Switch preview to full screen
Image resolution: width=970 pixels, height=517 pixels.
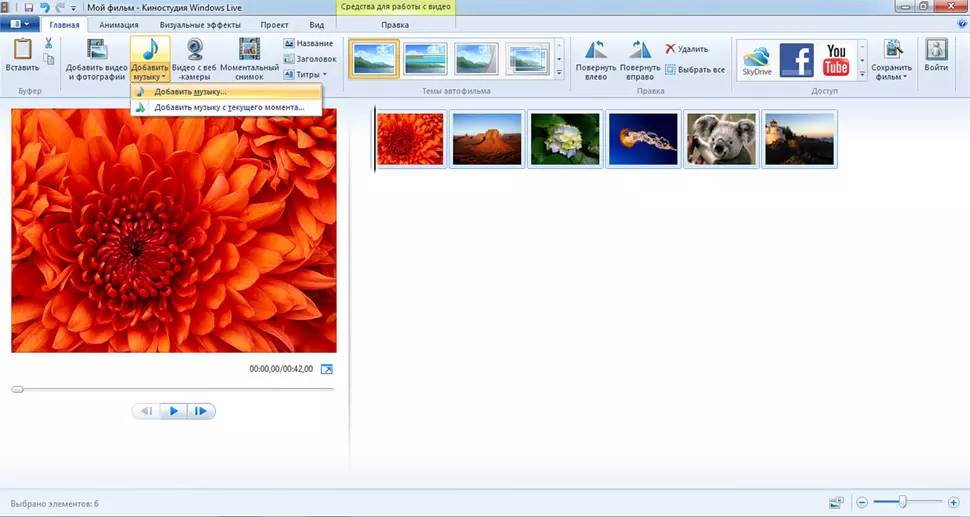coord(326,369)
